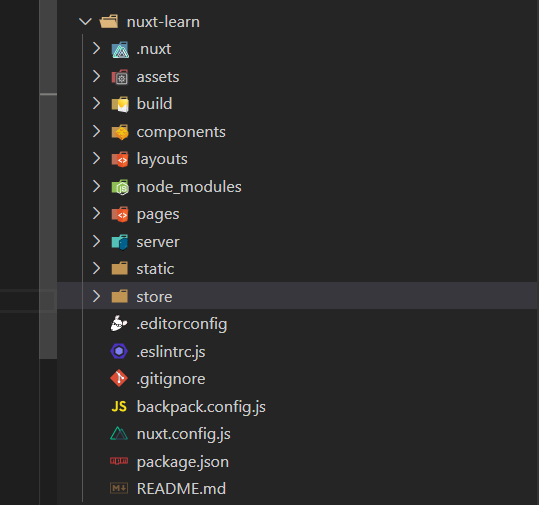Click the static folder icon
Viewport: 539px width, 505px height.
click(x=120, y=268)
